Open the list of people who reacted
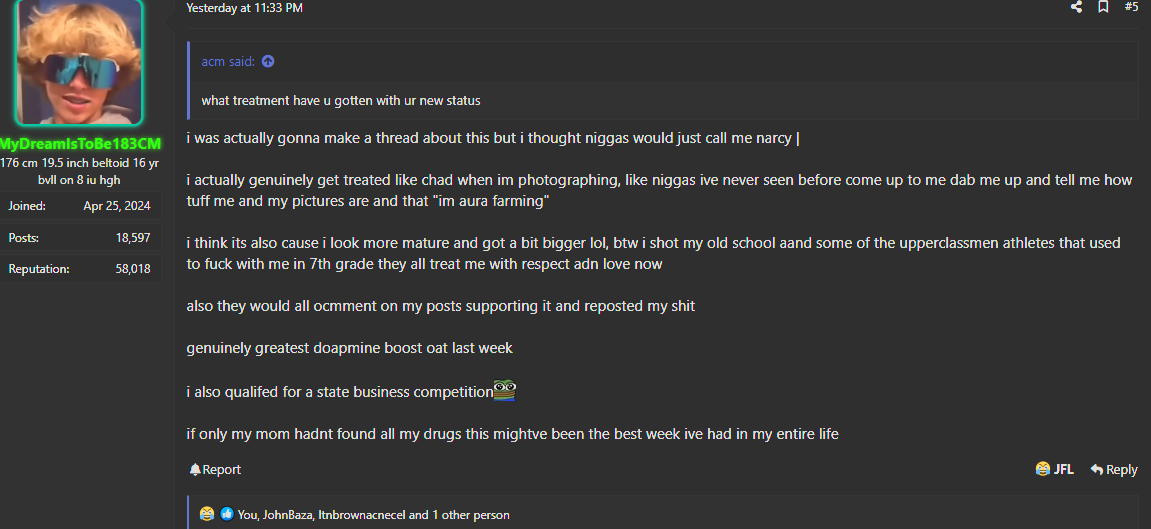 coord(373,515)
